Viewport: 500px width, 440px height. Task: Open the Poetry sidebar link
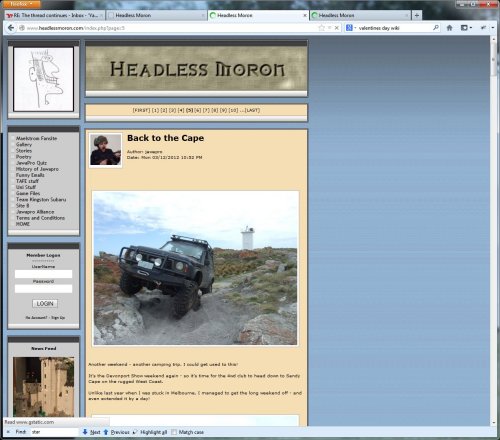pos(23,157)
